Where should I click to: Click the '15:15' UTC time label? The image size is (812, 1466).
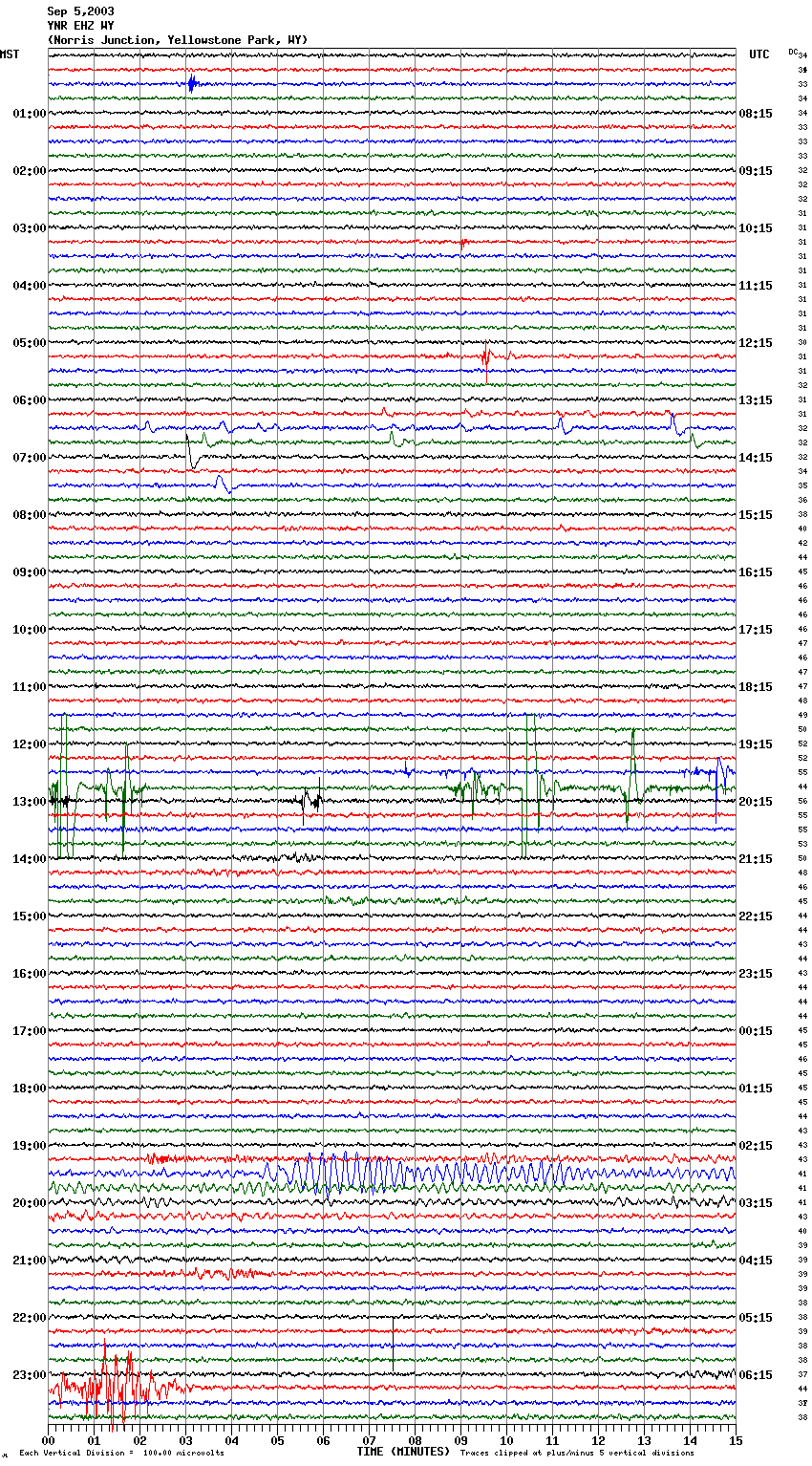756,515
